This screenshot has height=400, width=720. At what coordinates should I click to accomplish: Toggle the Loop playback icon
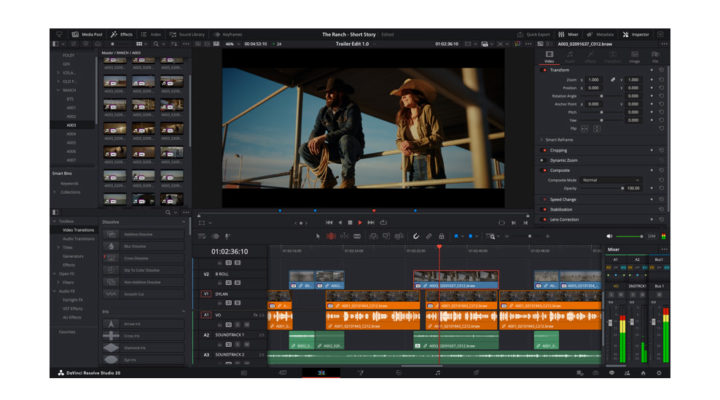[x=383, y=222]
